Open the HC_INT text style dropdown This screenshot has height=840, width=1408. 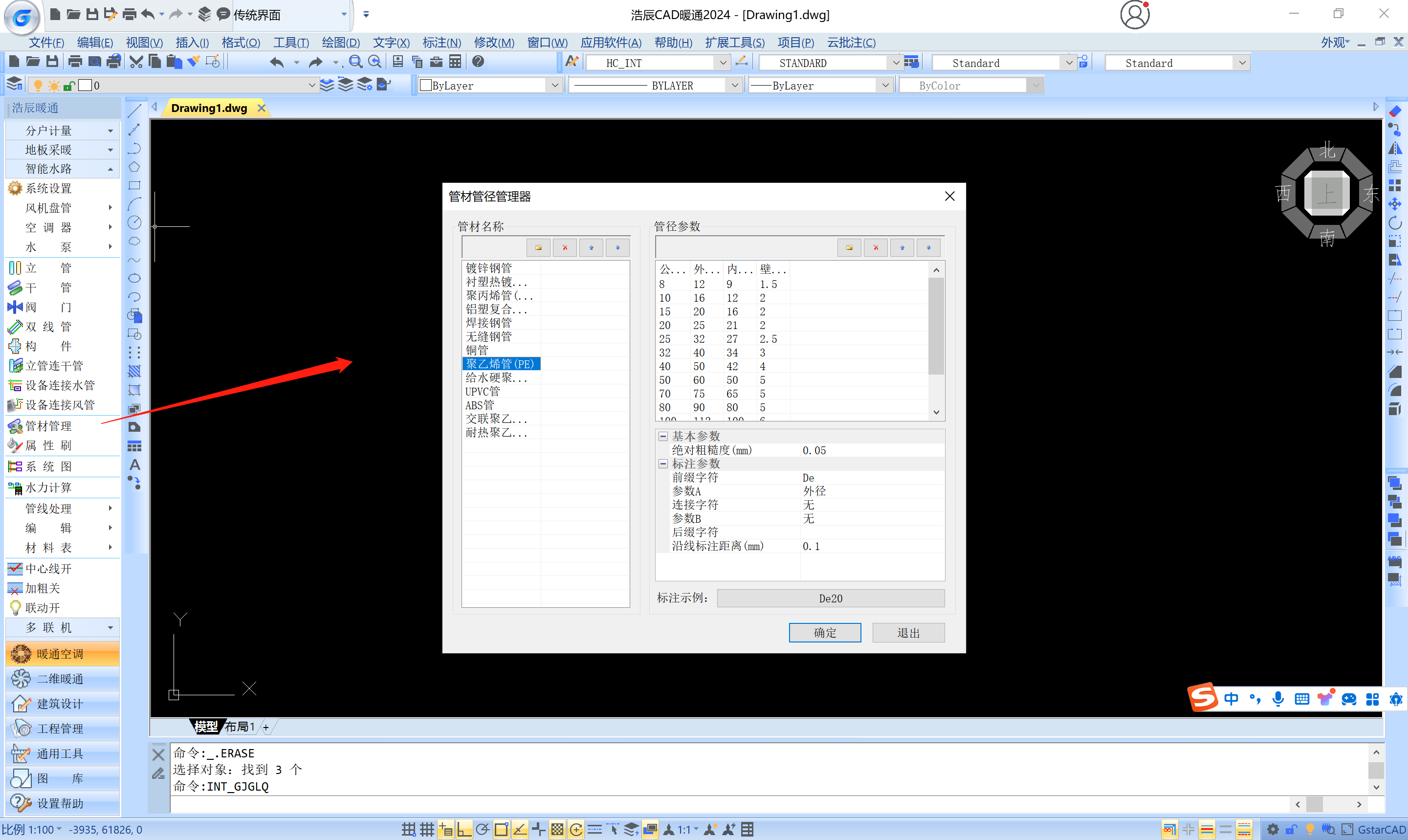point(722,63)
